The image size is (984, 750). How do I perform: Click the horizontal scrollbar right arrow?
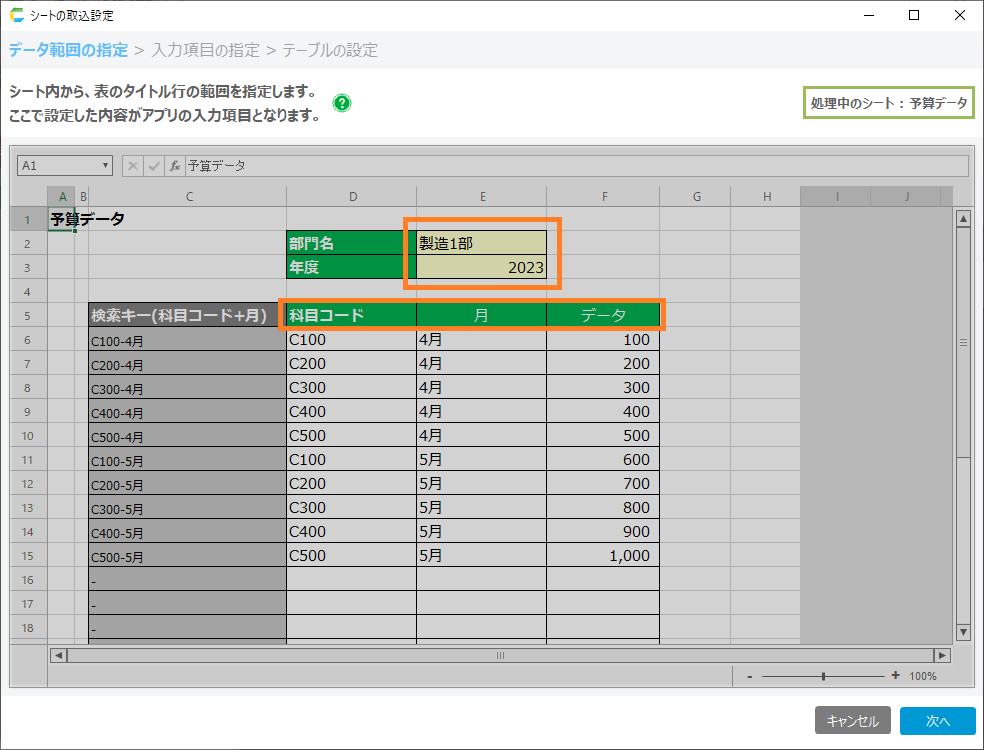[941, 655]
